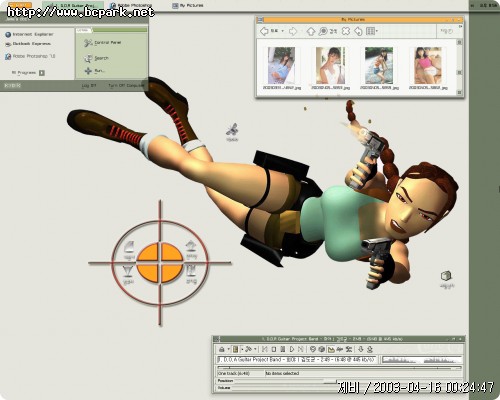Open Internet Explorer from the Start menu

29,34
